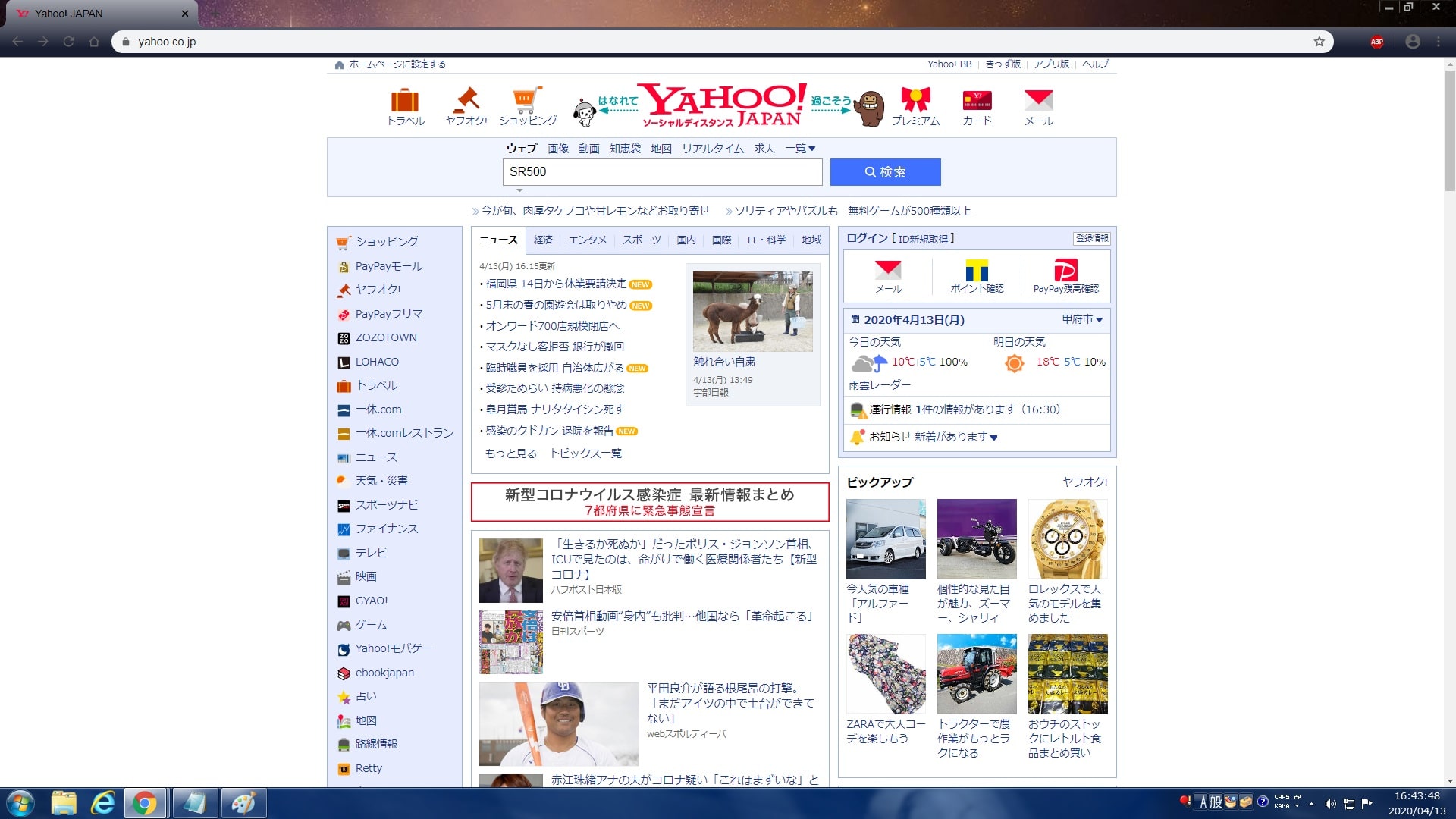
Task: Click the page vertical scrollbar thumb
Action: tap(1450, 129)
